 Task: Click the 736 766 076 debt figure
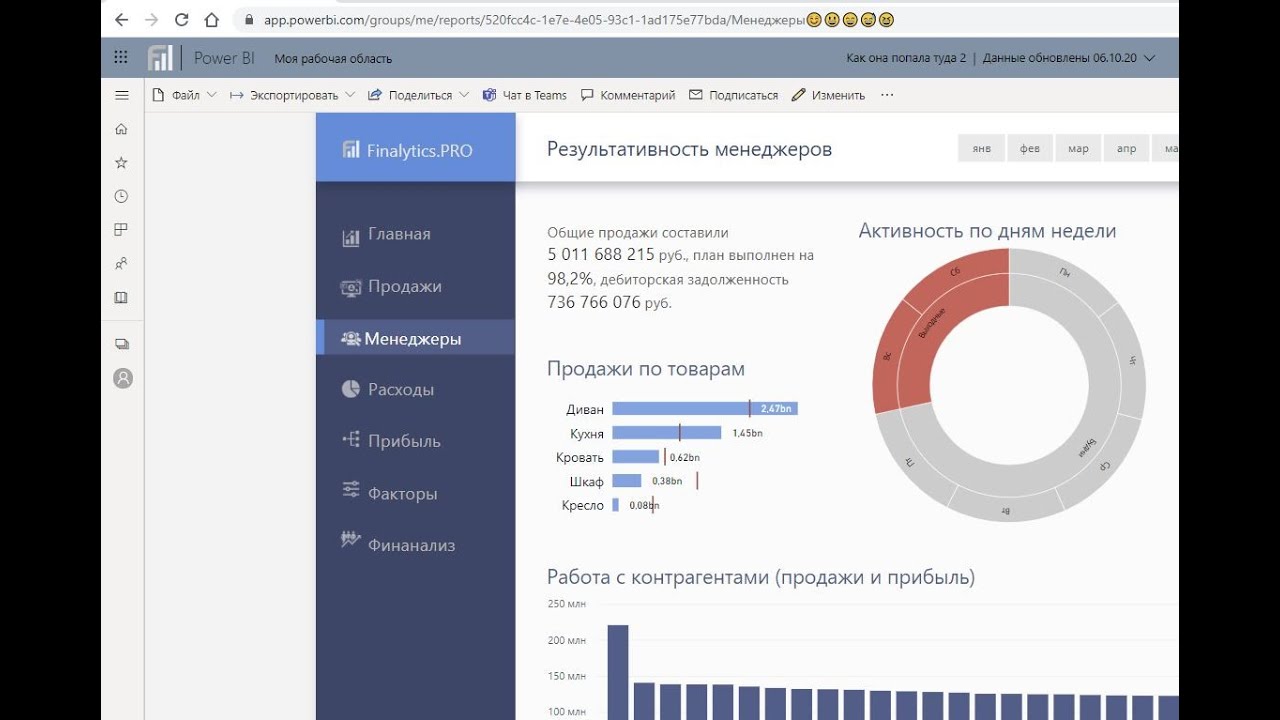(594, 302)
